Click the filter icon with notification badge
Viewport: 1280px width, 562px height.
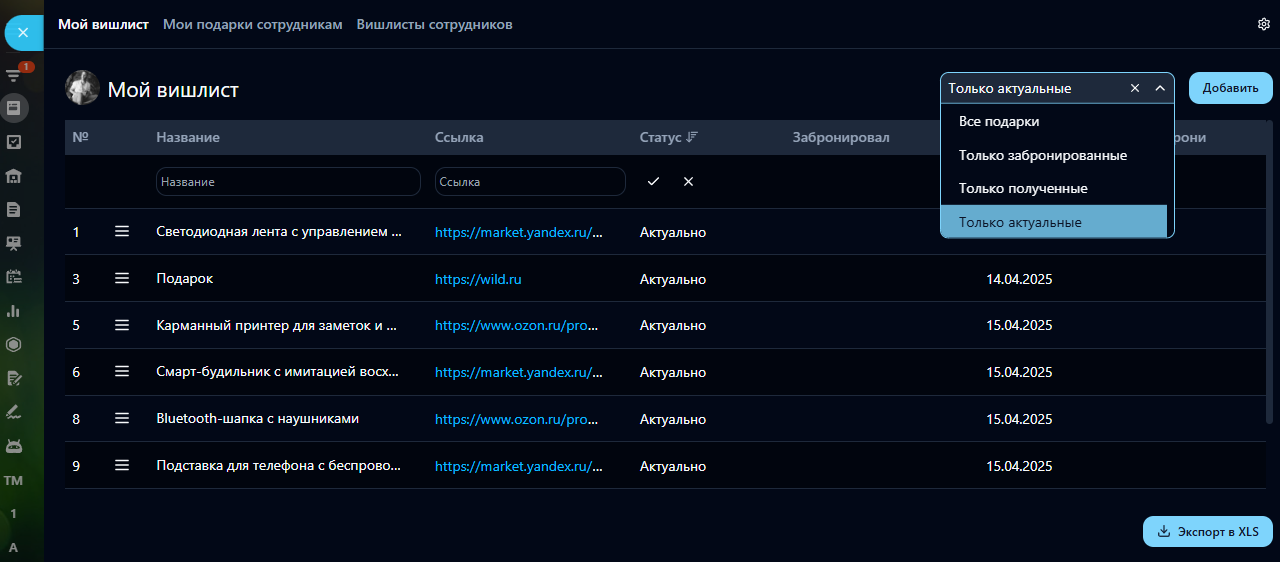pyautogui.click(x=14, y=75)
